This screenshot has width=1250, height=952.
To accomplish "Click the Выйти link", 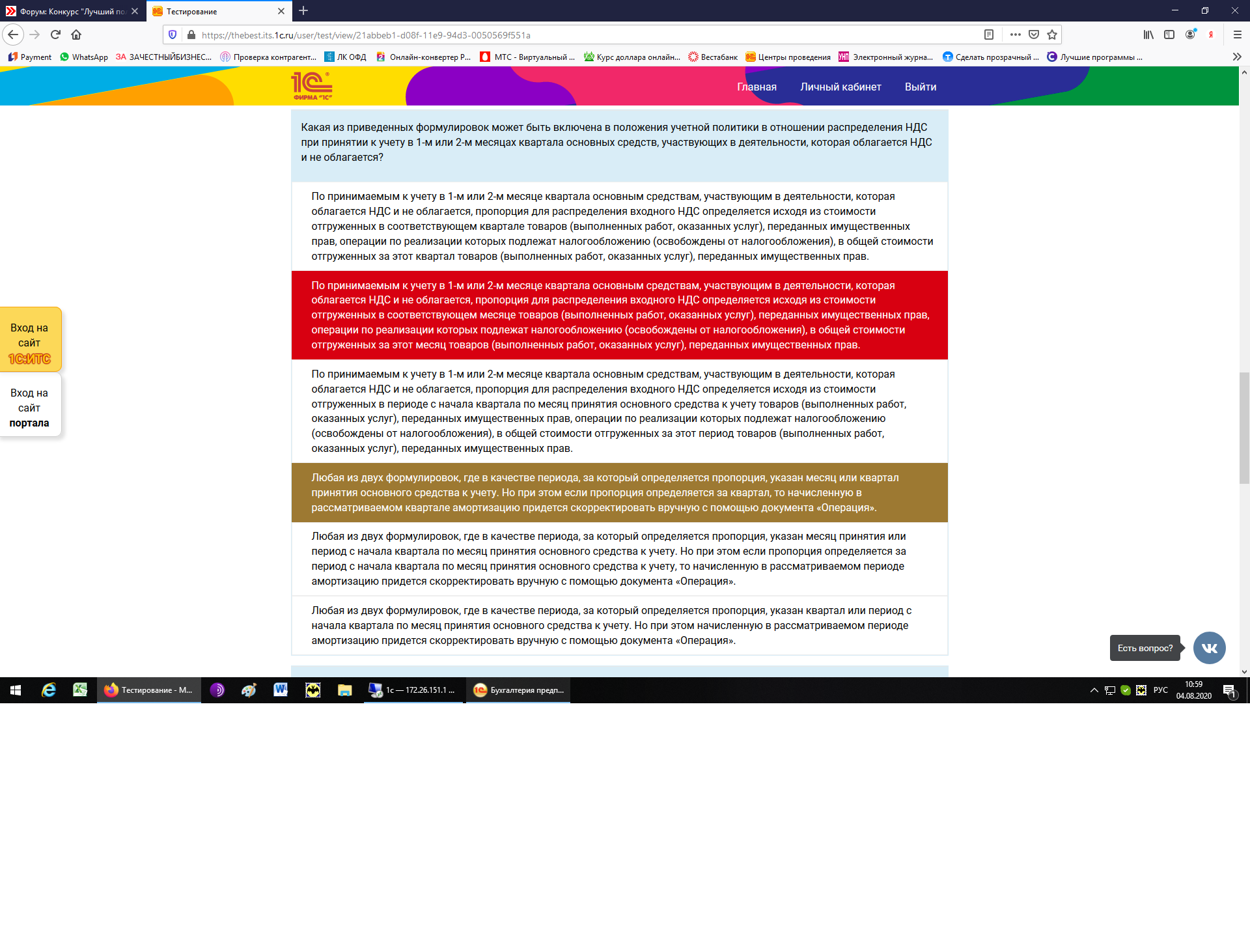I will pyautogui.click(x=920, y=87).
